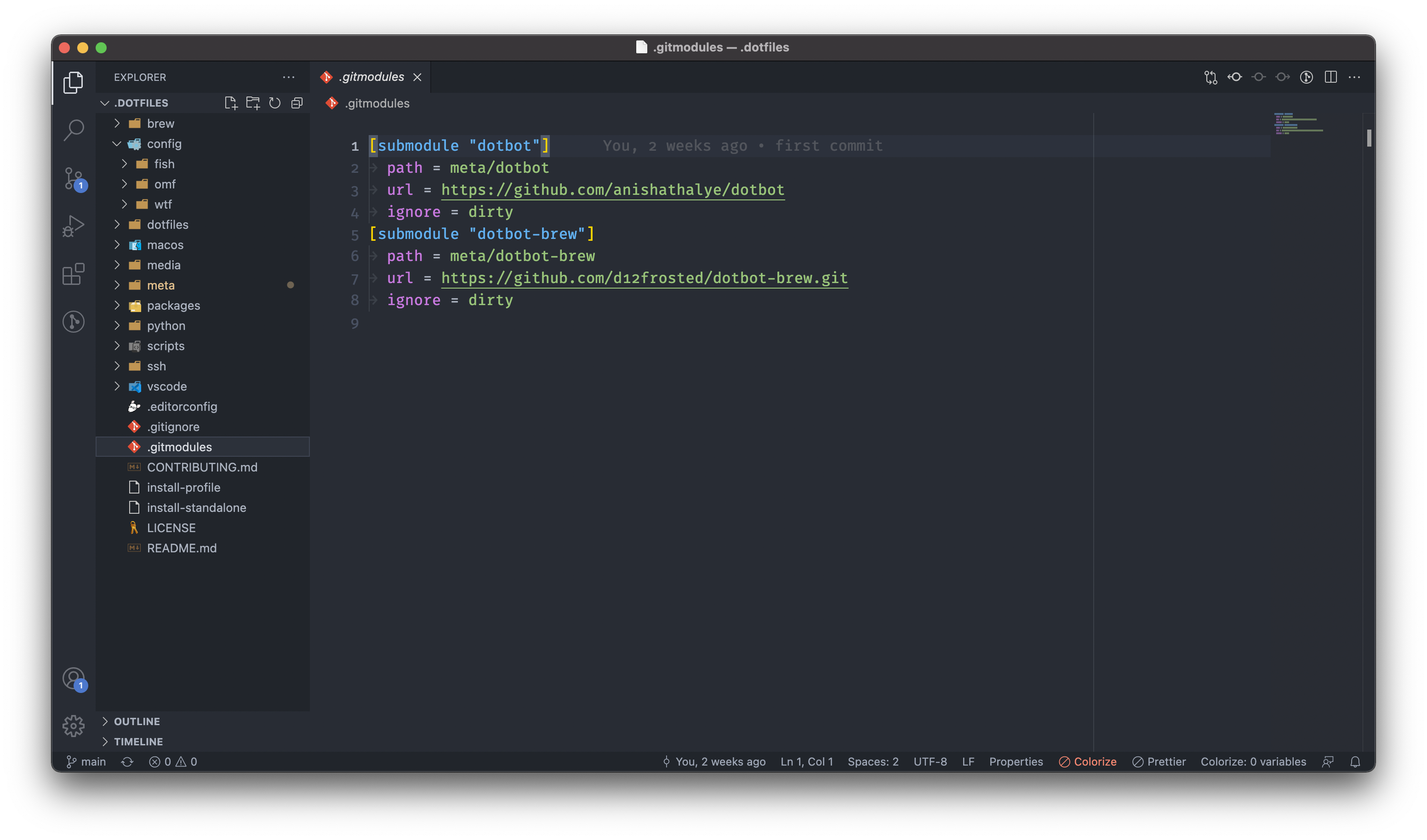Select the .gitmodules editor tab
Image resolution: width=1427 pixels, height=840 pixels.
point(371,77)
